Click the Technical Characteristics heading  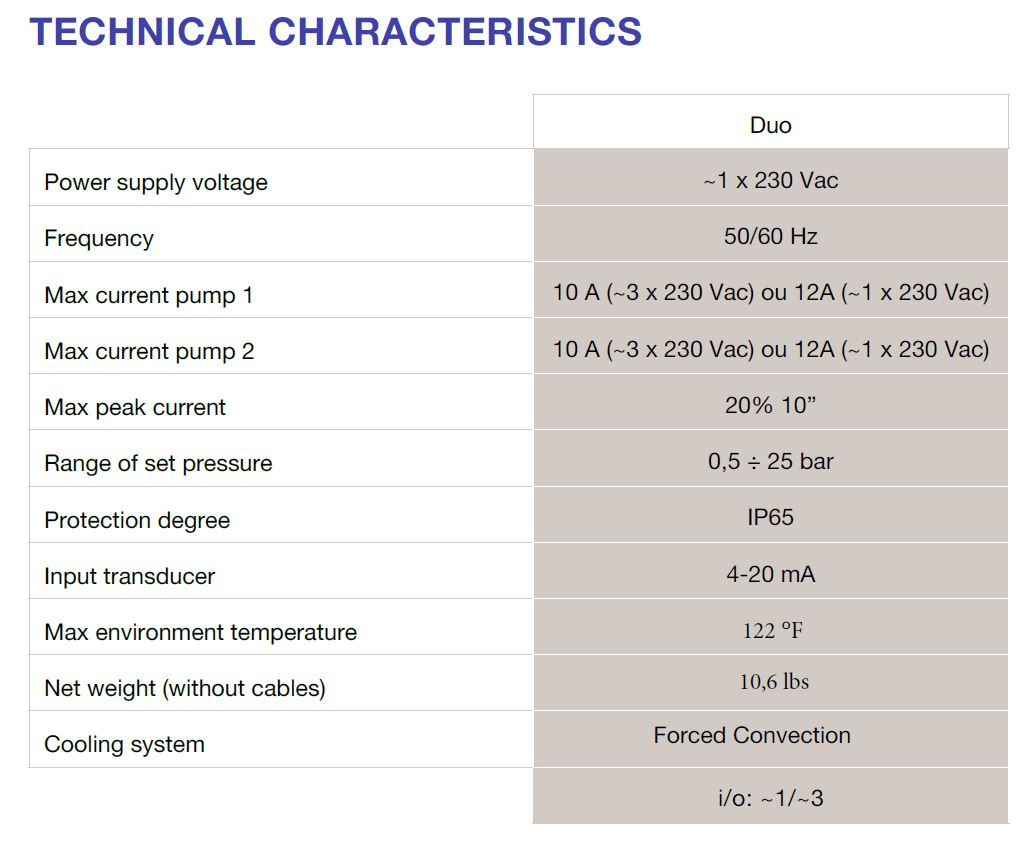[336, 31]
